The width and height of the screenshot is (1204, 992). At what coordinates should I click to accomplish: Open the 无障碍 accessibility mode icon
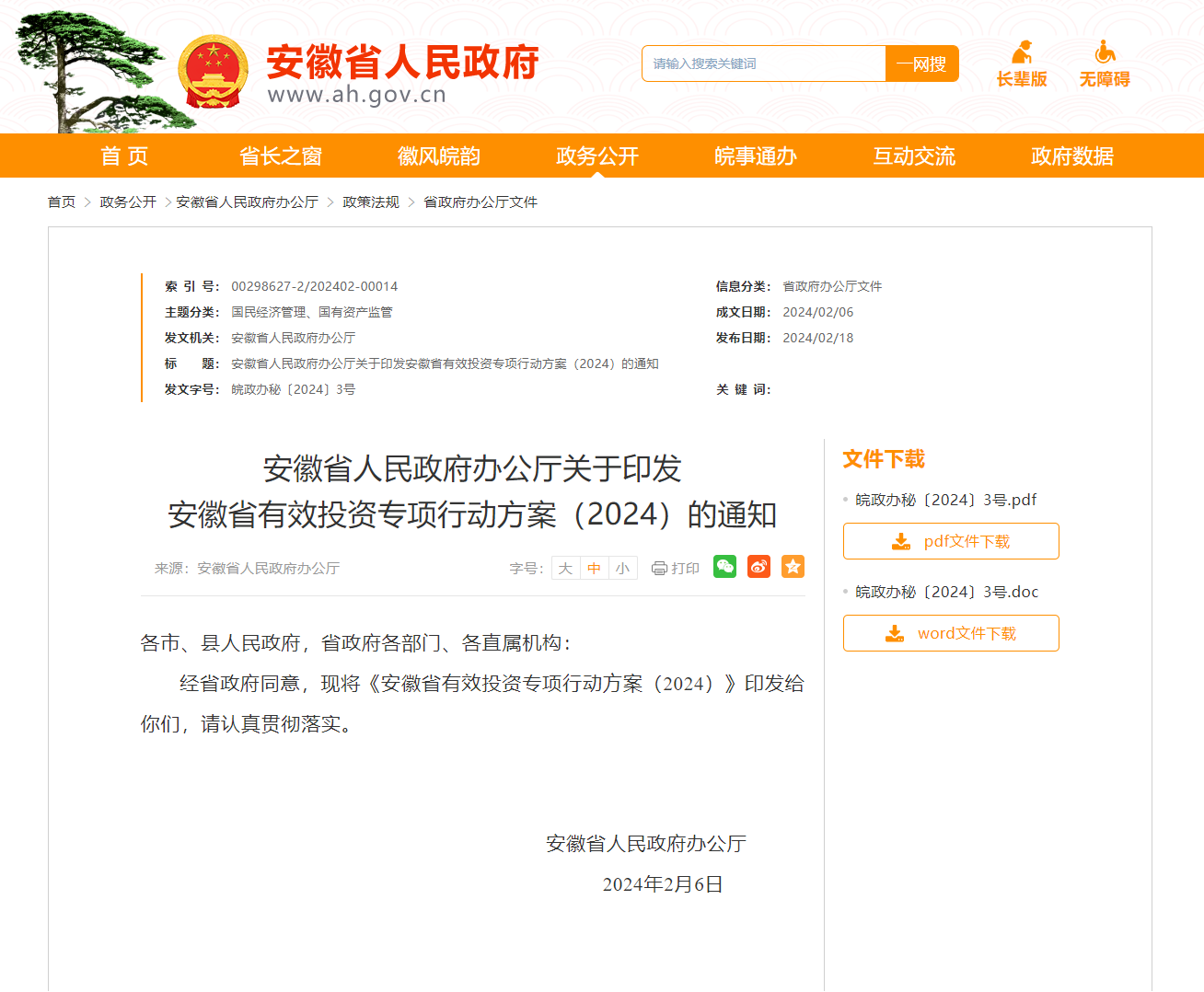click(1105, 52)
